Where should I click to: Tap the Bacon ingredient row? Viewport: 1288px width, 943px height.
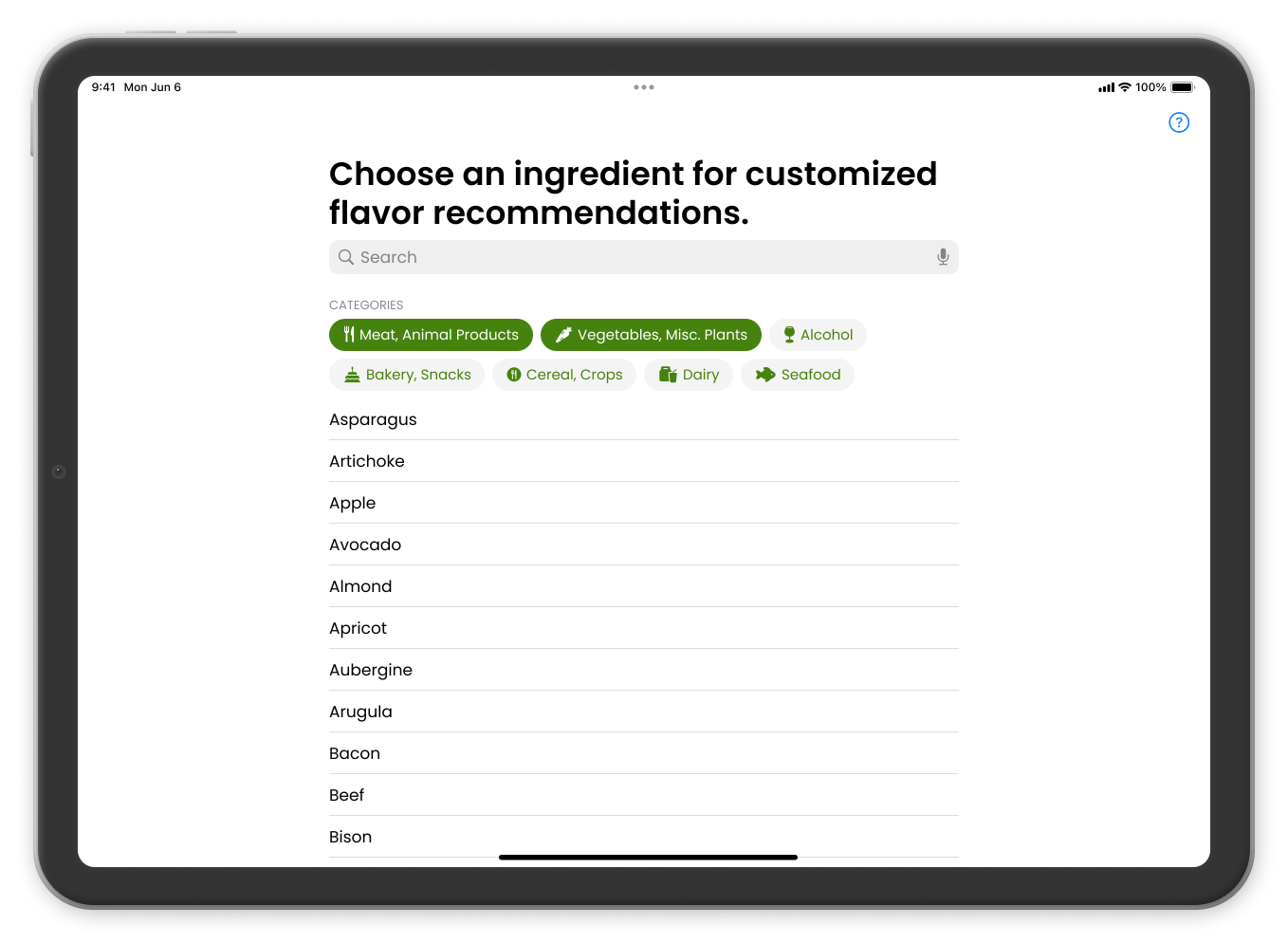click(x=355, y=753)
